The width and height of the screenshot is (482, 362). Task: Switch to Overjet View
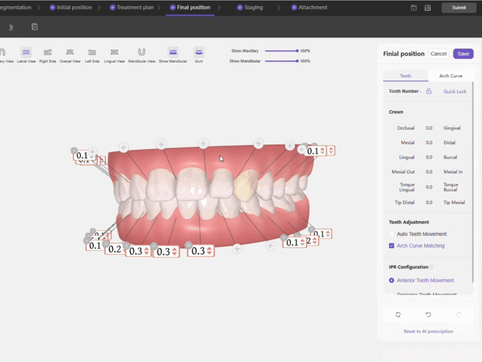70,55
